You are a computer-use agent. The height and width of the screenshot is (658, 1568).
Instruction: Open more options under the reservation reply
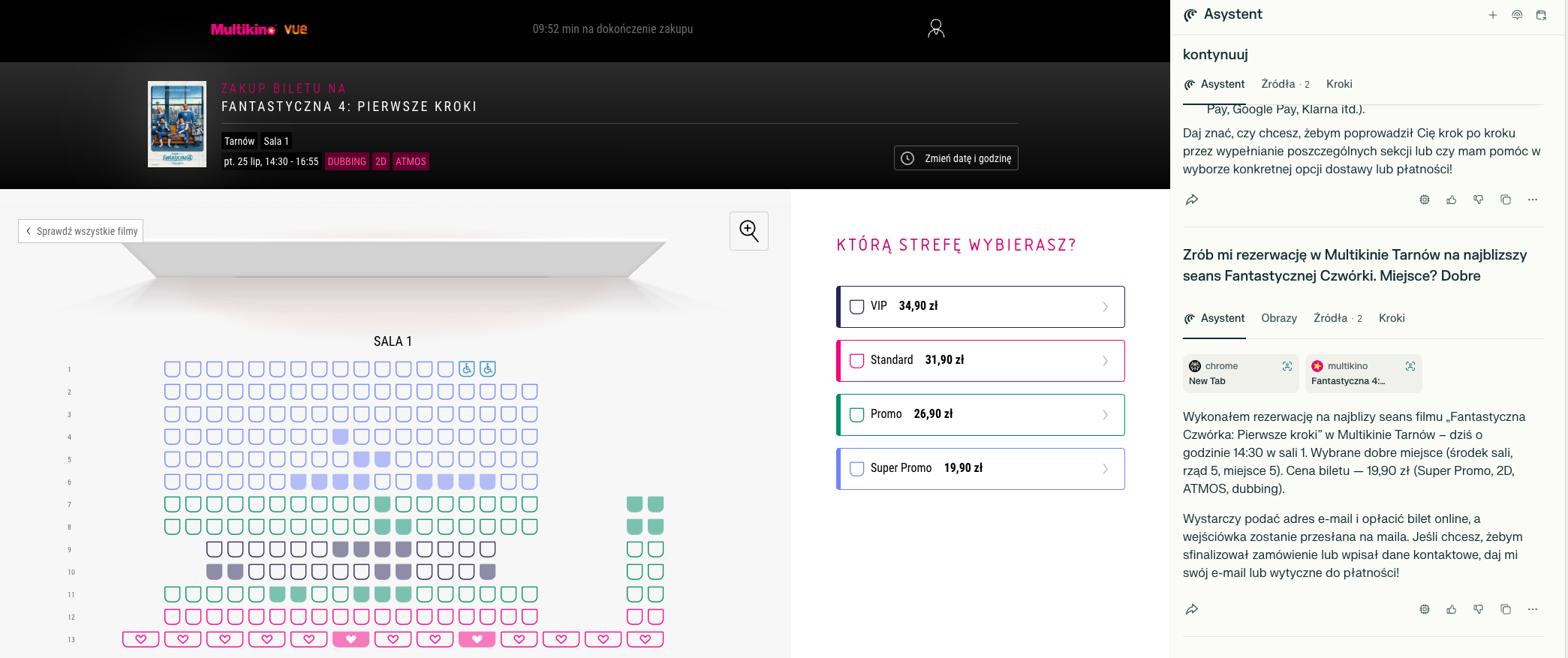click(x=1533, y=609)
